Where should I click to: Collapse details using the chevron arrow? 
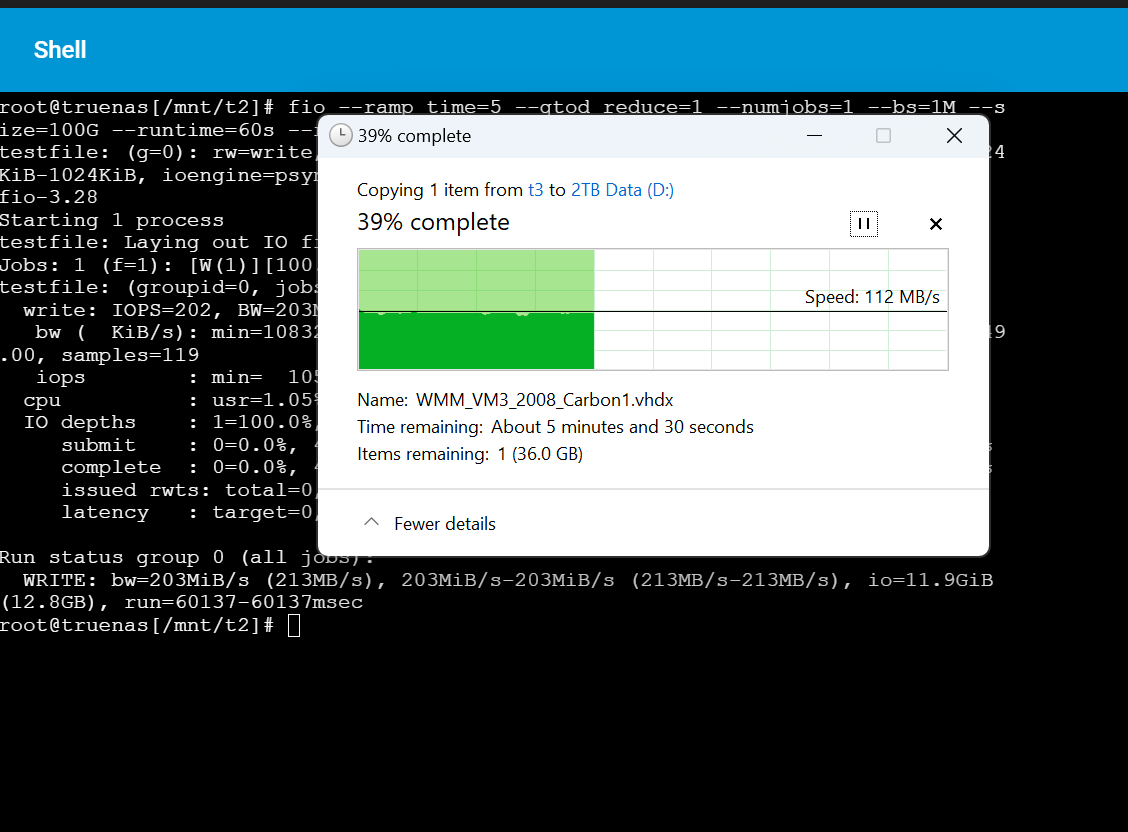[371, 523]
